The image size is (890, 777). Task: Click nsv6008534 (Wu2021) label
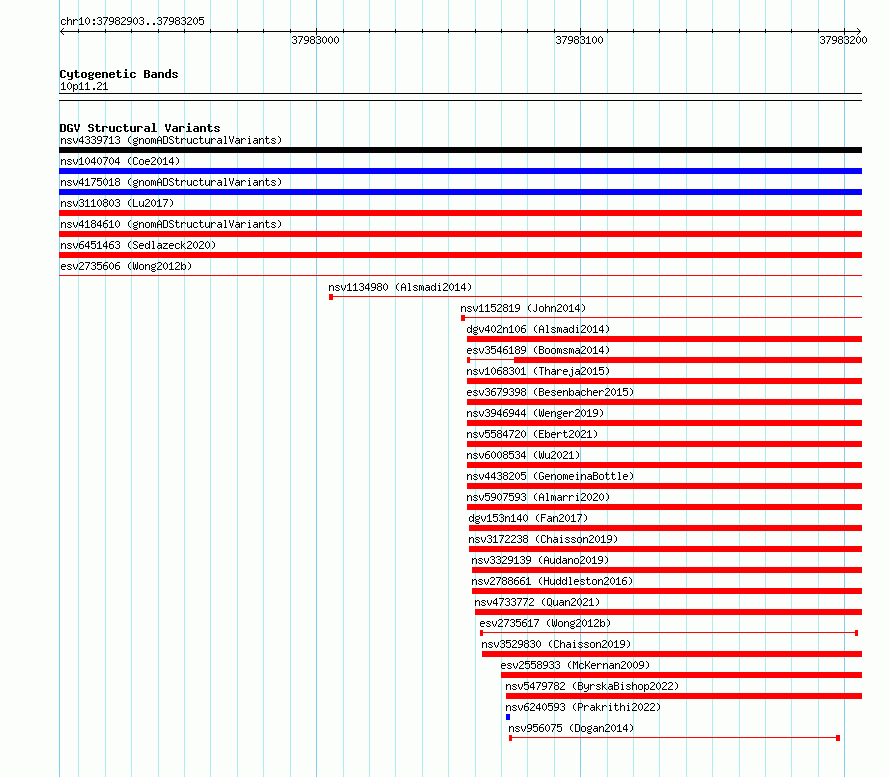click(x=523, y=455)
